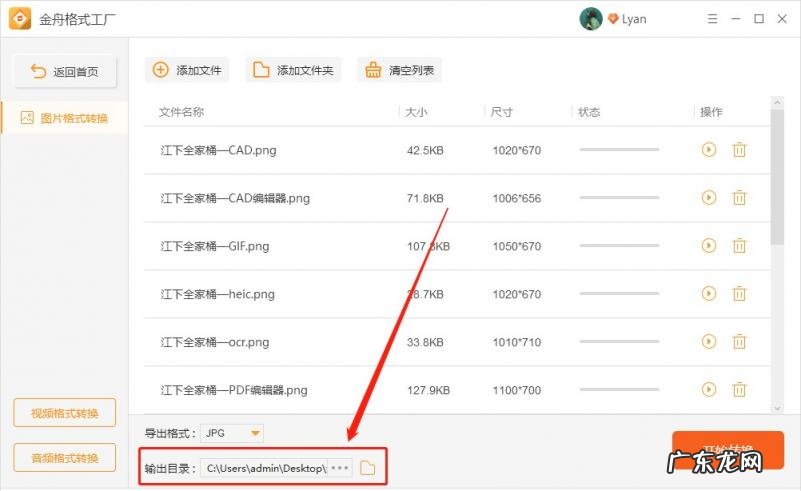Click the 金舟格式工厂 app logo icon

20,19
